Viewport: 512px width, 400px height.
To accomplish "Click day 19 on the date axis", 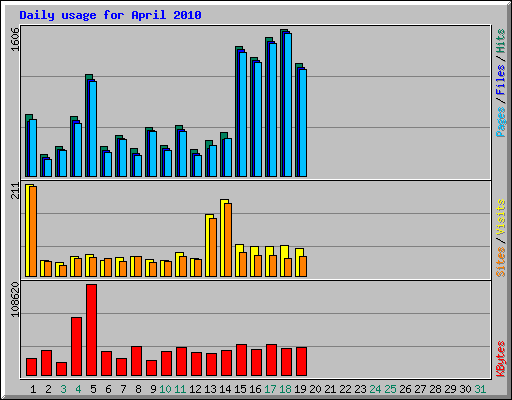I will [300, 389].
